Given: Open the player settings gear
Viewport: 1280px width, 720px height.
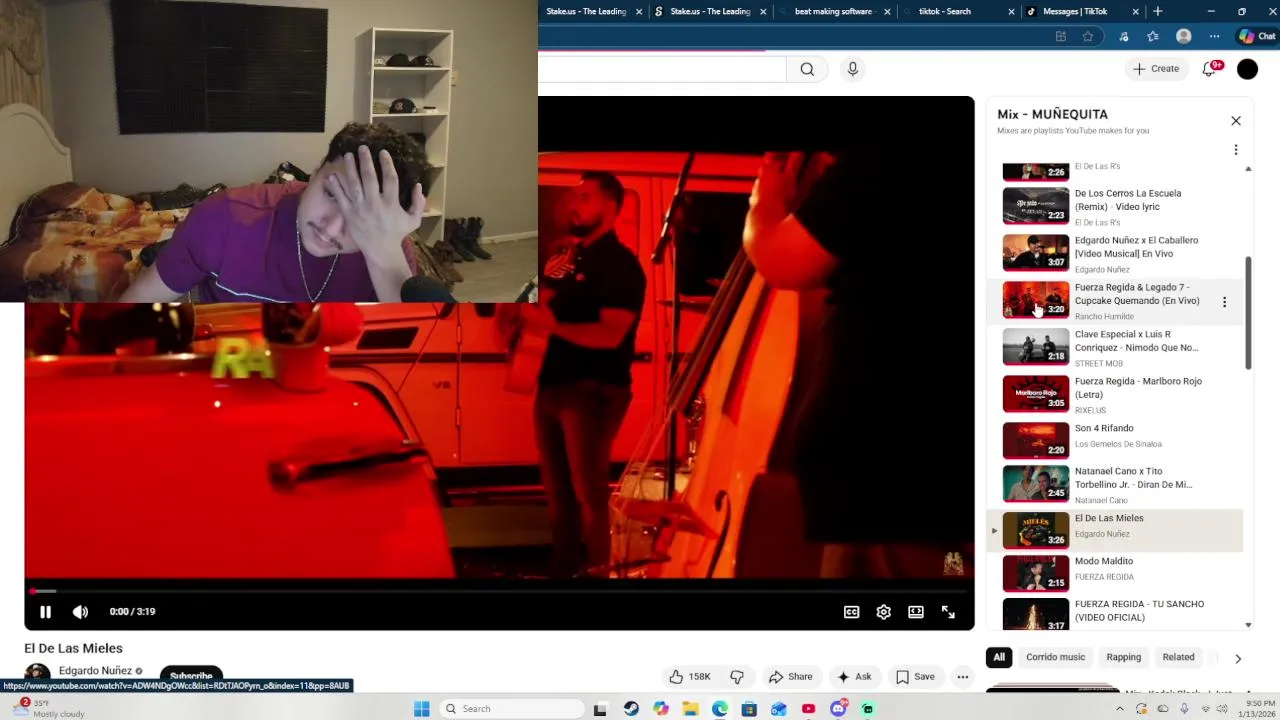Looking at the screenshot, I should click(884, 612).
